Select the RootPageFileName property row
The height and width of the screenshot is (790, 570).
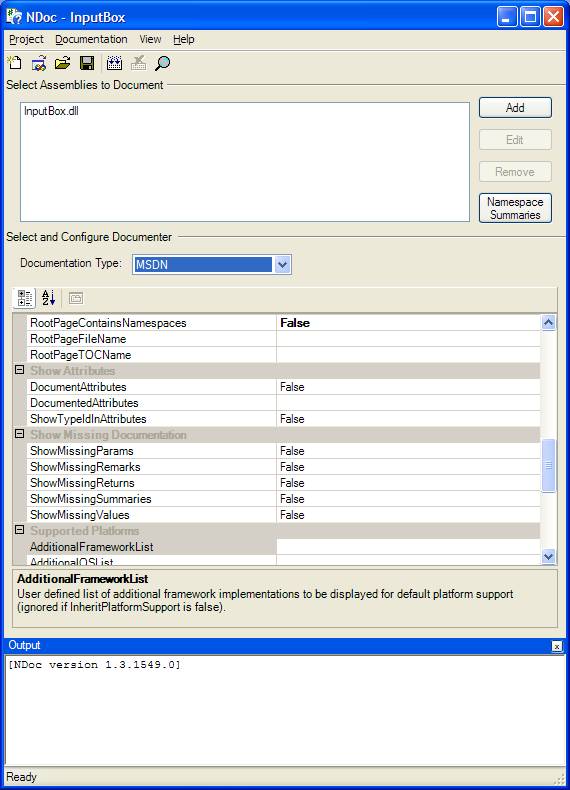tap(151, 339)
